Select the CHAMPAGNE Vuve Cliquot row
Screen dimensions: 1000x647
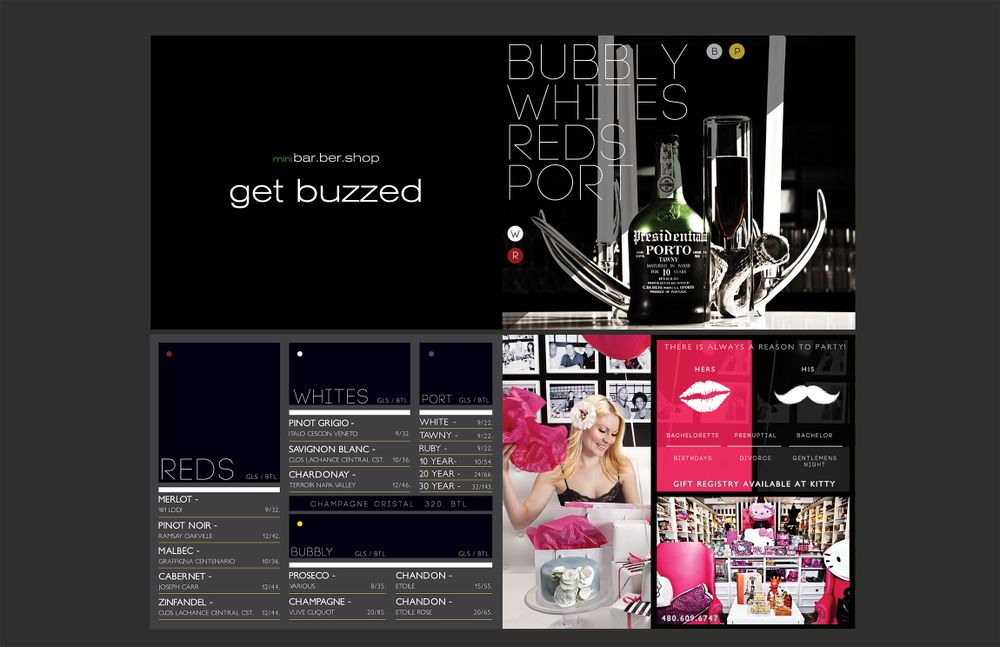coord(337,607)
